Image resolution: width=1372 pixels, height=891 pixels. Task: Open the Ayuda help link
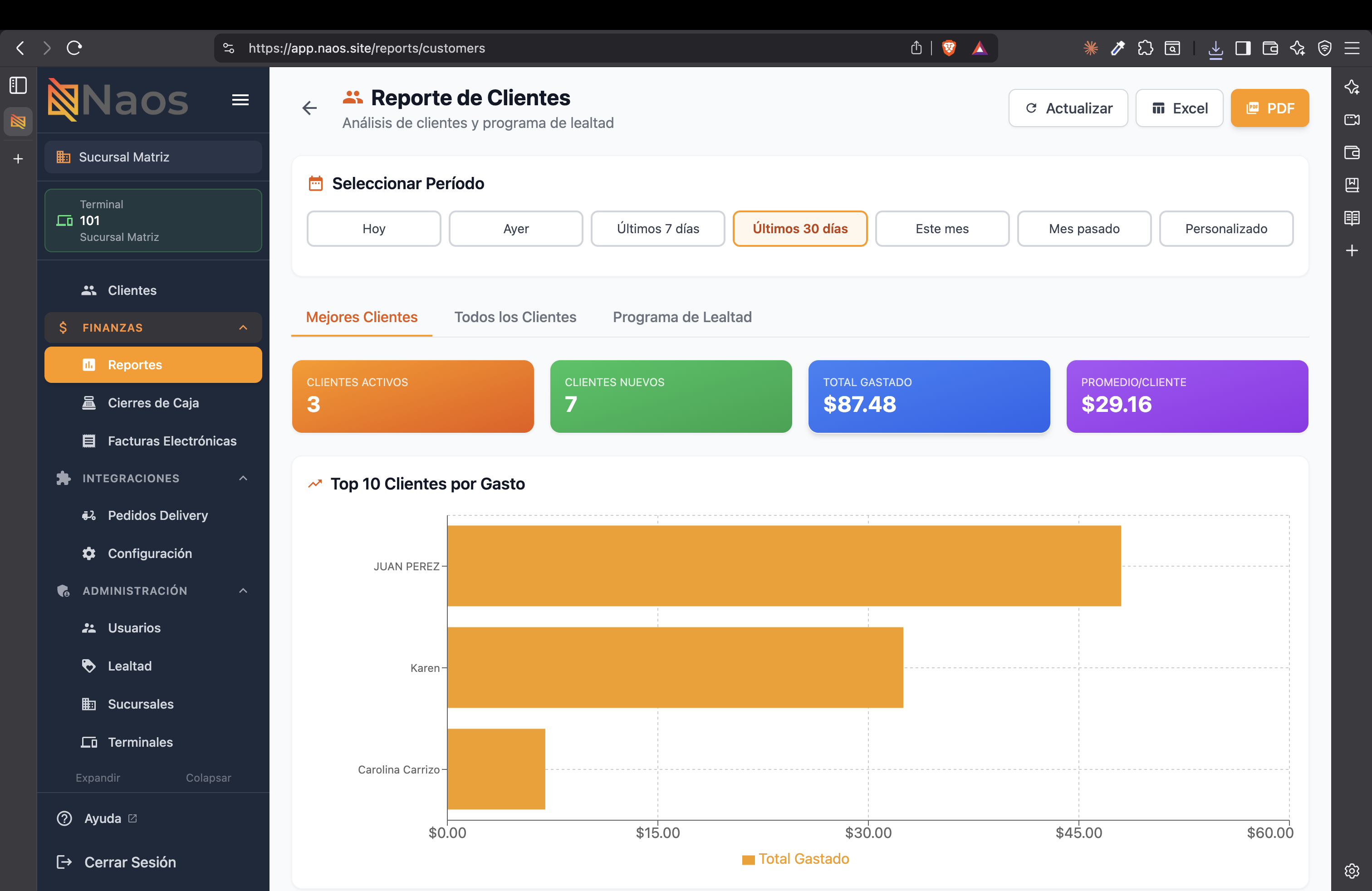[x=97, y=818]
